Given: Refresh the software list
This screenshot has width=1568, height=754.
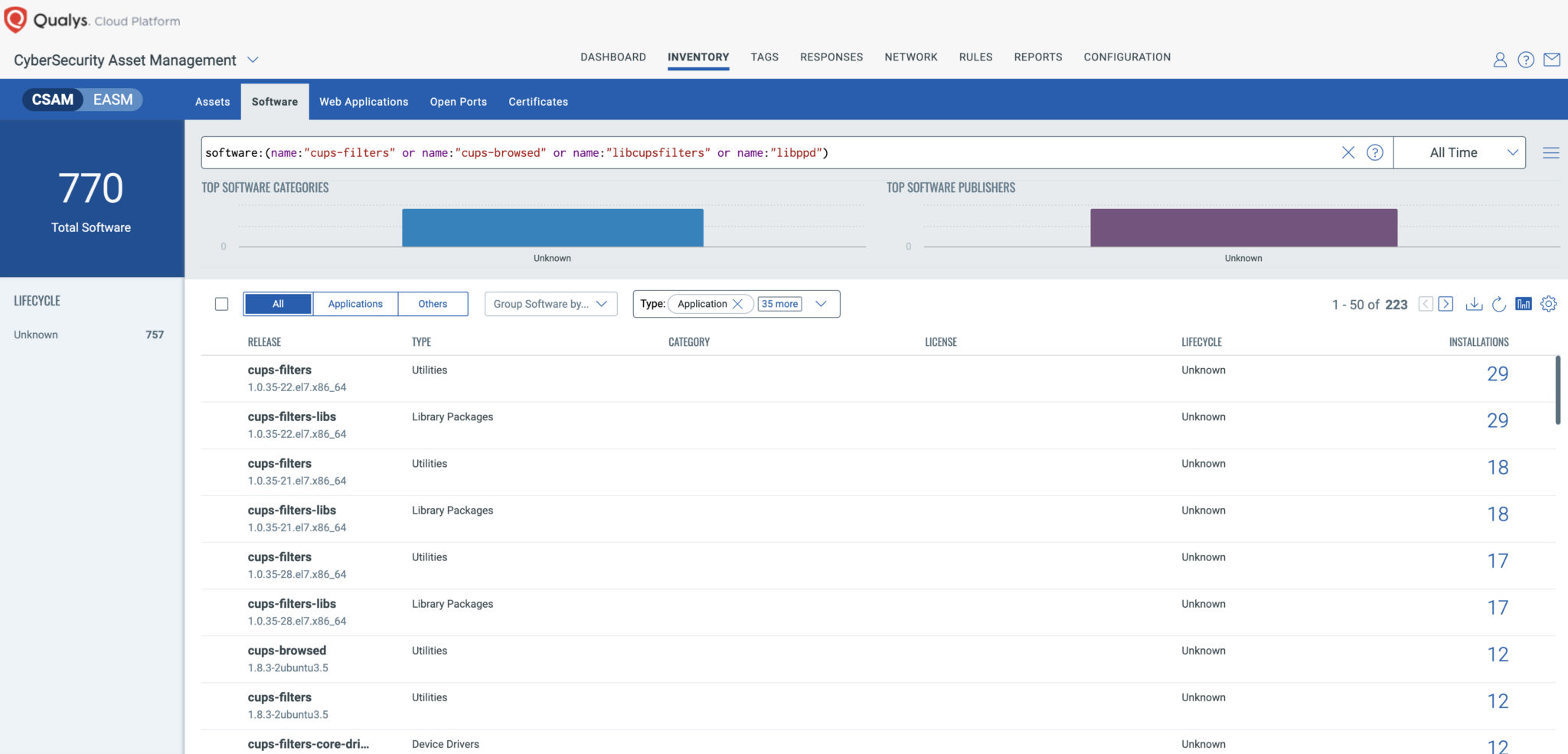Looking at the screenshot, I should (1499, 304).
